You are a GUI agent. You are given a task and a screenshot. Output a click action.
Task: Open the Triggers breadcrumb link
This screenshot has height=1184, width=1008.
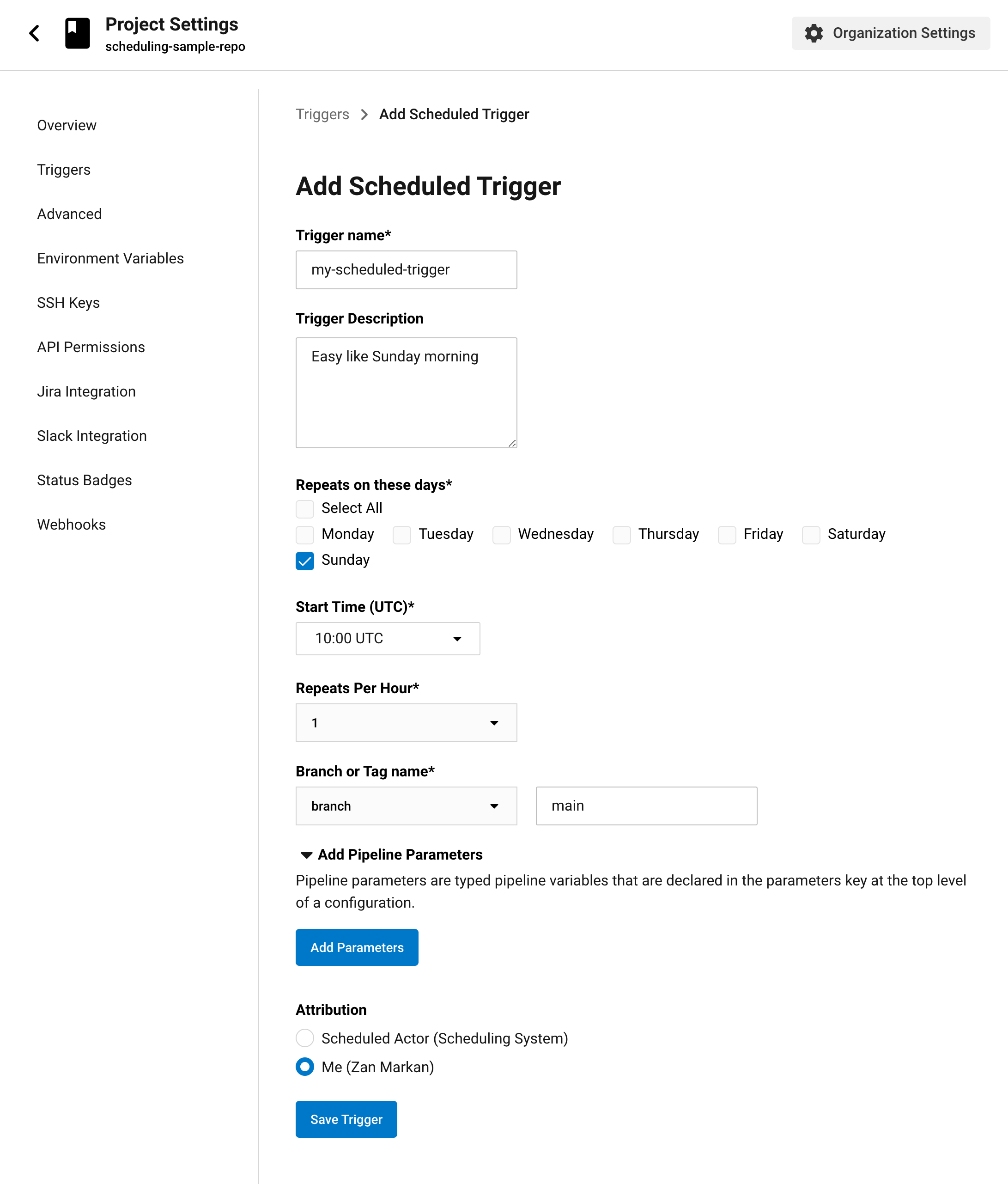point(322,114)
